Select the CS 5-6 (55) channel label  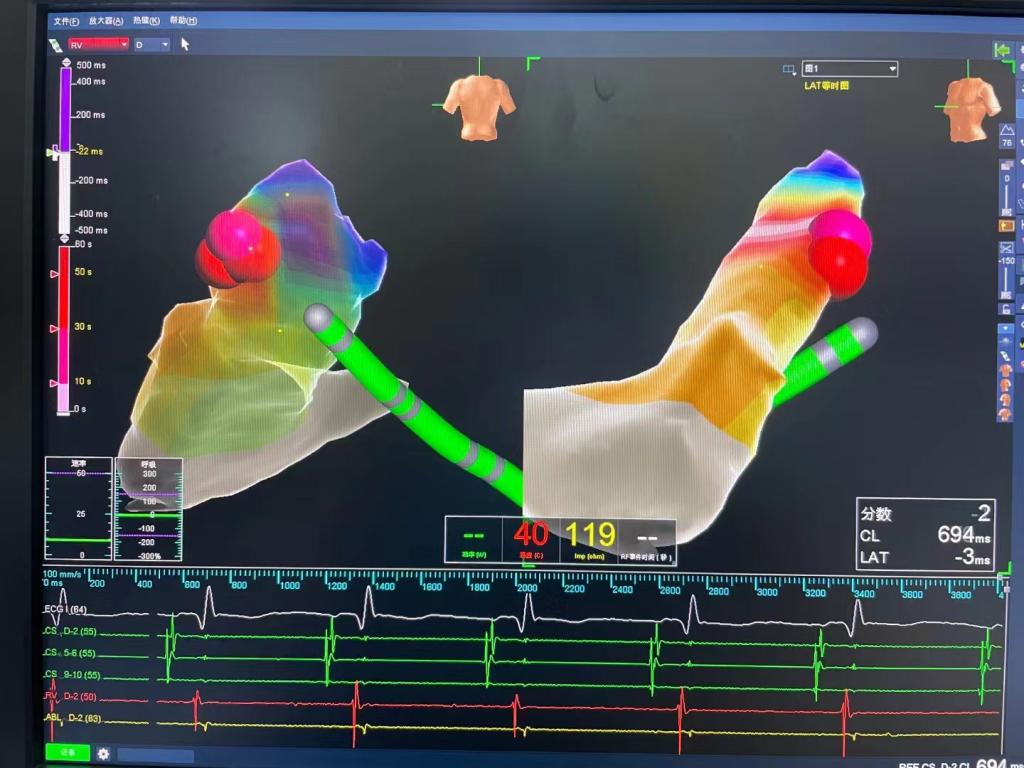pyautogui.click(x=71, y=653)
